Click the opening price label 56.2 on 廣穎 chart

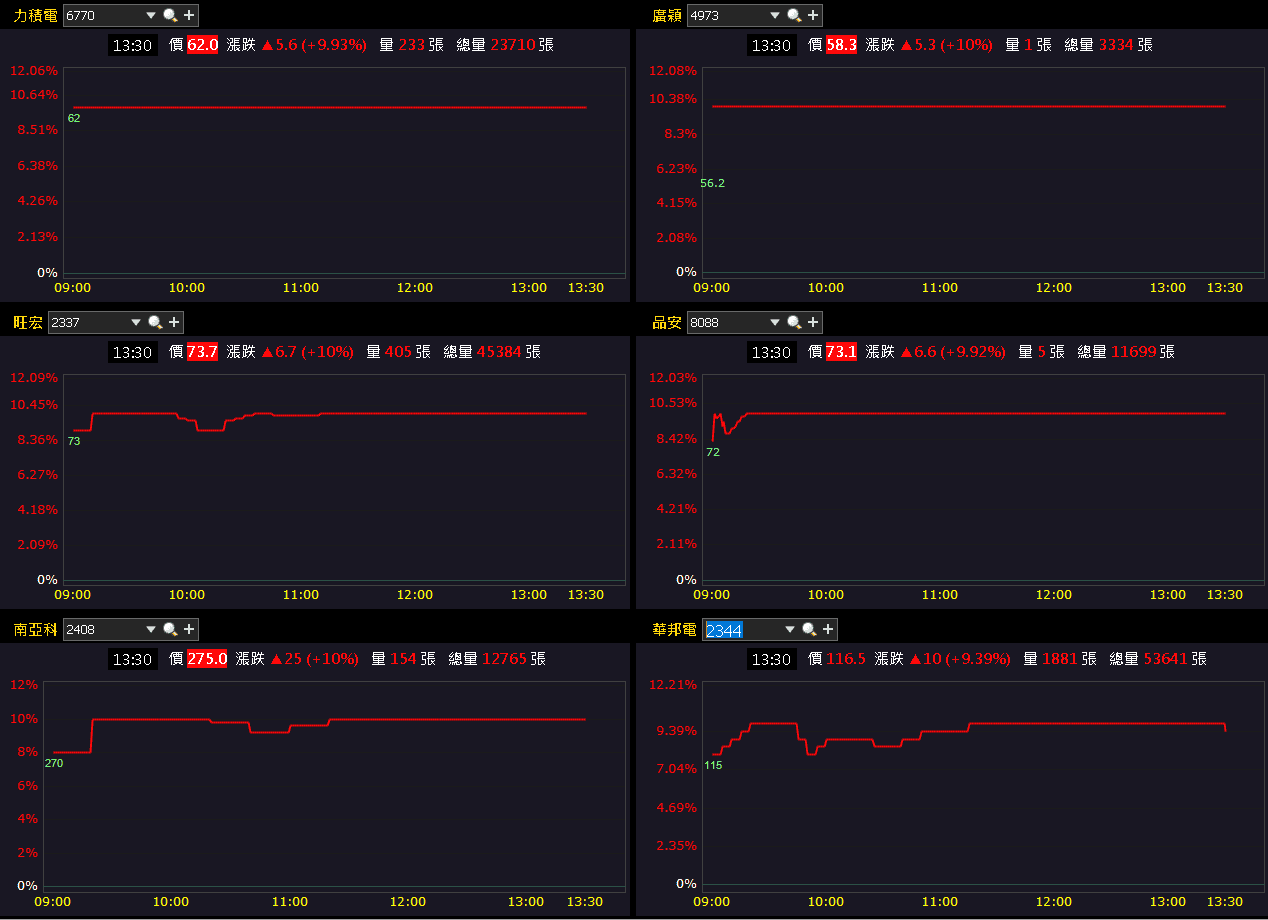coord(712,183)
